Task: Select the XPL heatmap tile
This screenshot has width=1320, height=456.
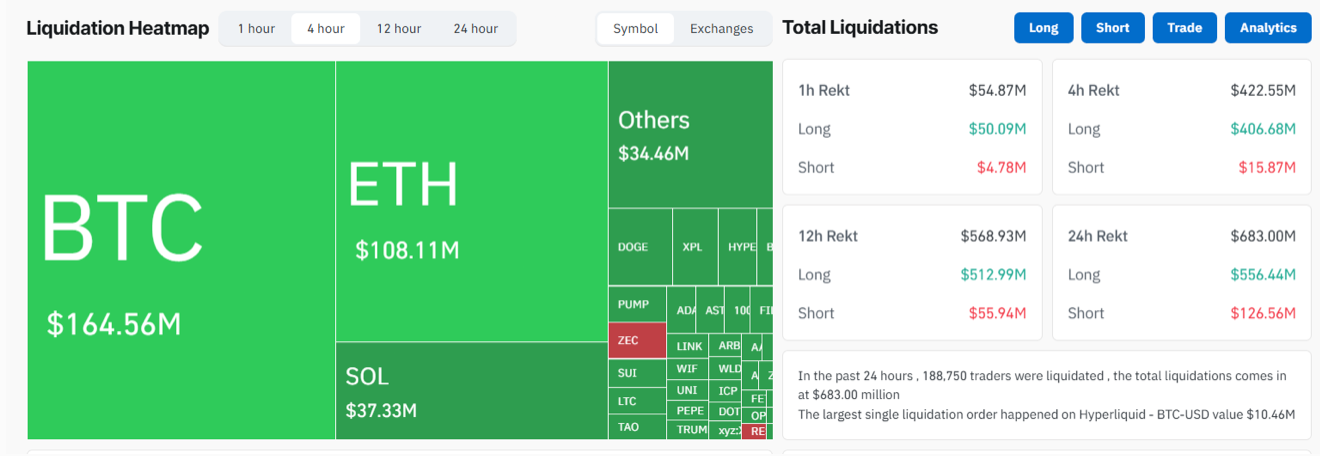Action: pyautogui.click(x=694, y=247)
